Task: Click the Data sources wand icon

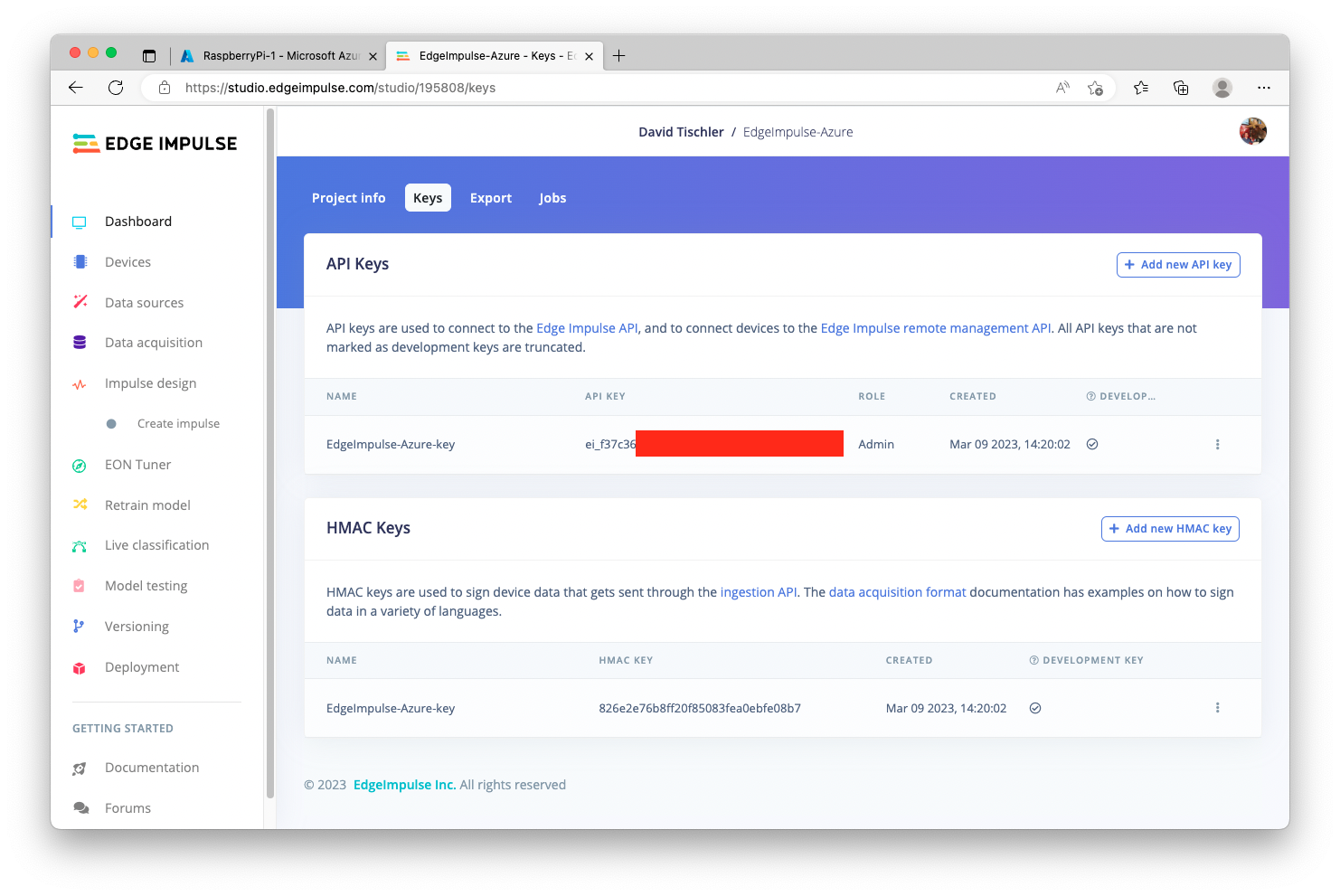Action: click(x=80, y=302)
